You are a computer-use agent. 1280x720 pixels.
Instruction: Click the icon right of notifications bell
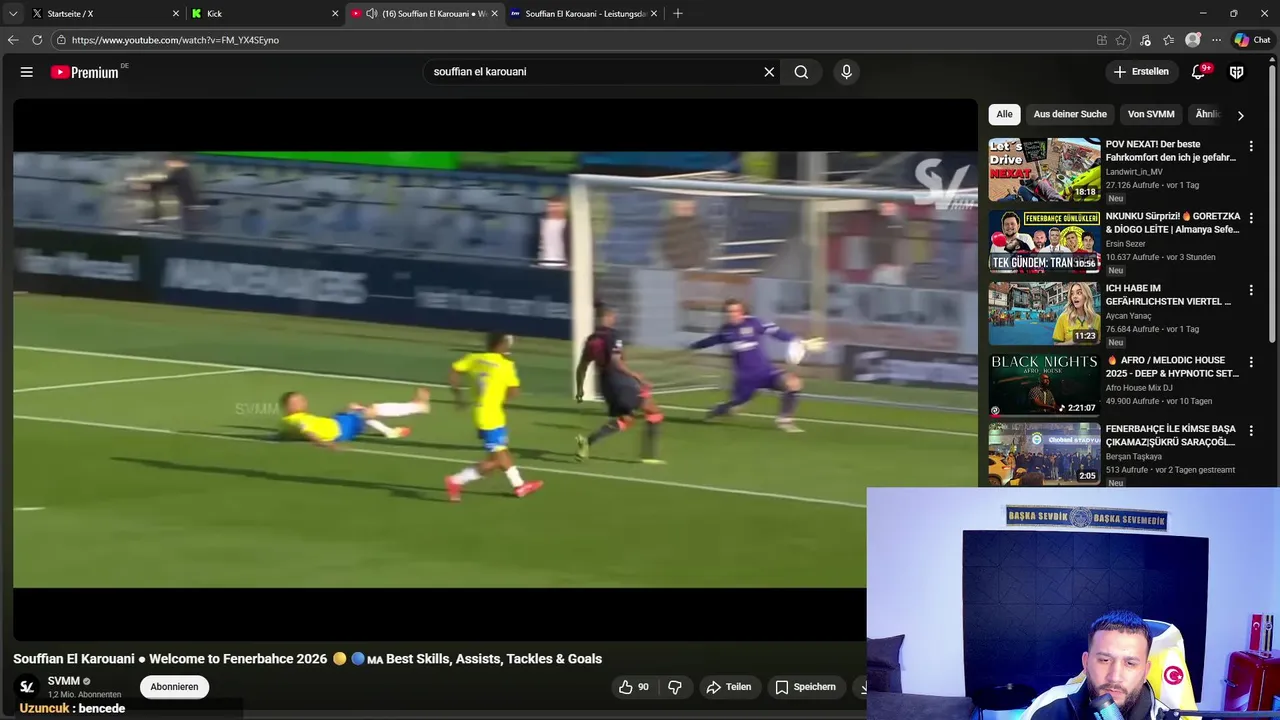(x=1236, y=72)
